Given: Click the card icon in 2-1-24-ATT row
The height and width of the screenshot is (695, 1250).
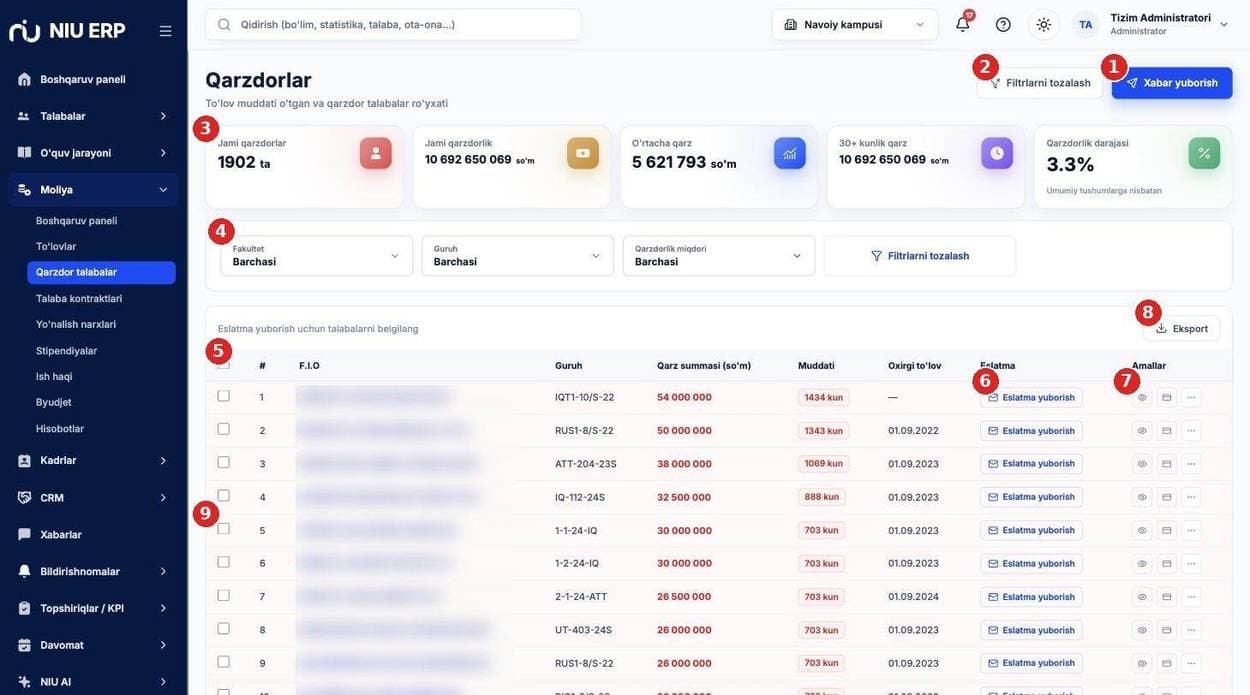Looking at the screenshot, I should [1166, 597].
